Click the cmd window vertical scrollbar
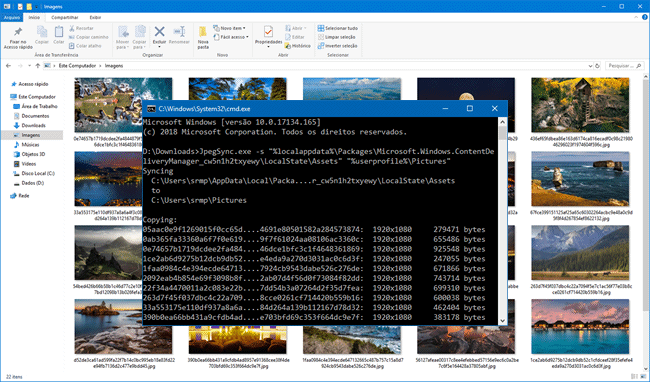 click(502, 221)
